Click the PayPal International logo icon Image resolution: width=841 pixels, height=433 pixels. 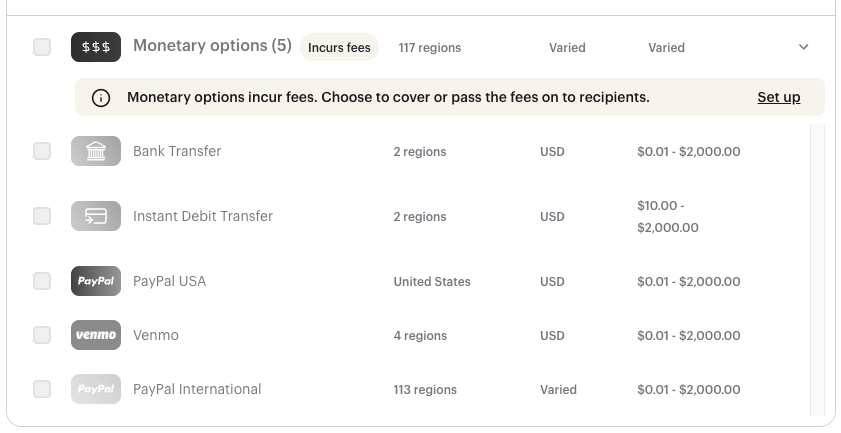click(96, 389)
